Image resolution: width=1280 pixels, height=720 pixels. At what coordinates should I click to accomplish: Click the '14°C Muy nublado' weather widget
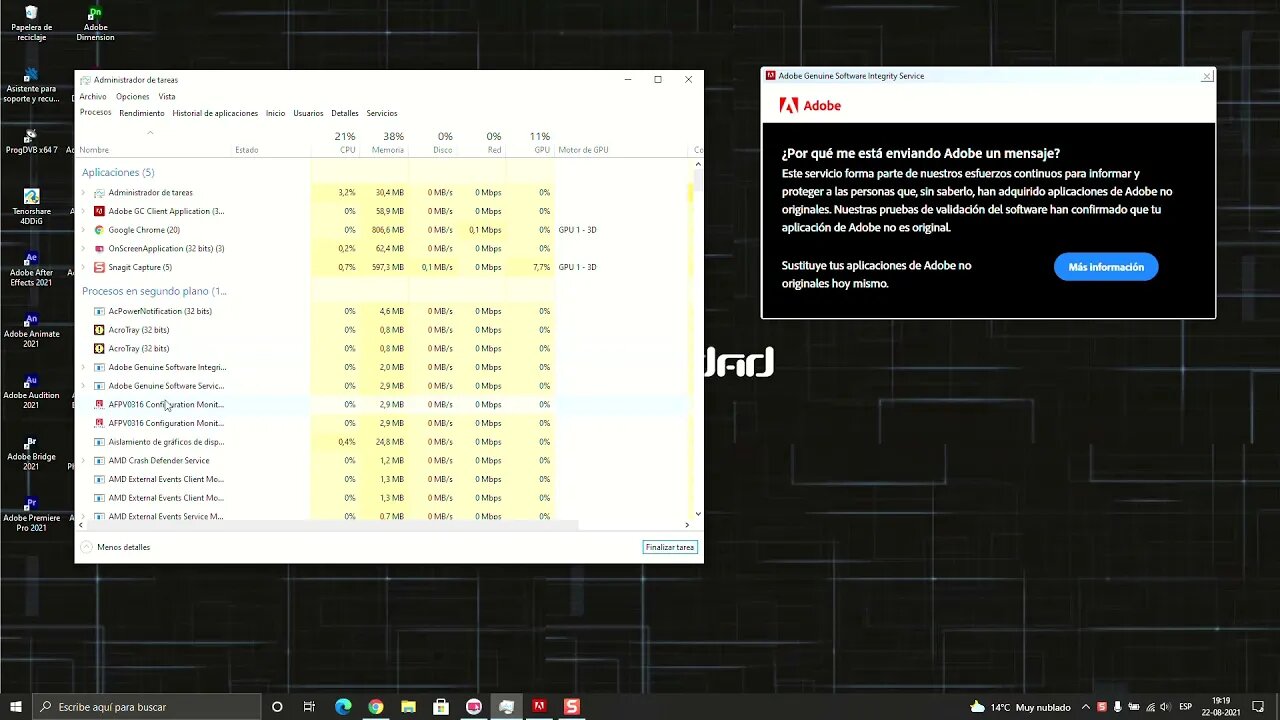click(1020, 707)
